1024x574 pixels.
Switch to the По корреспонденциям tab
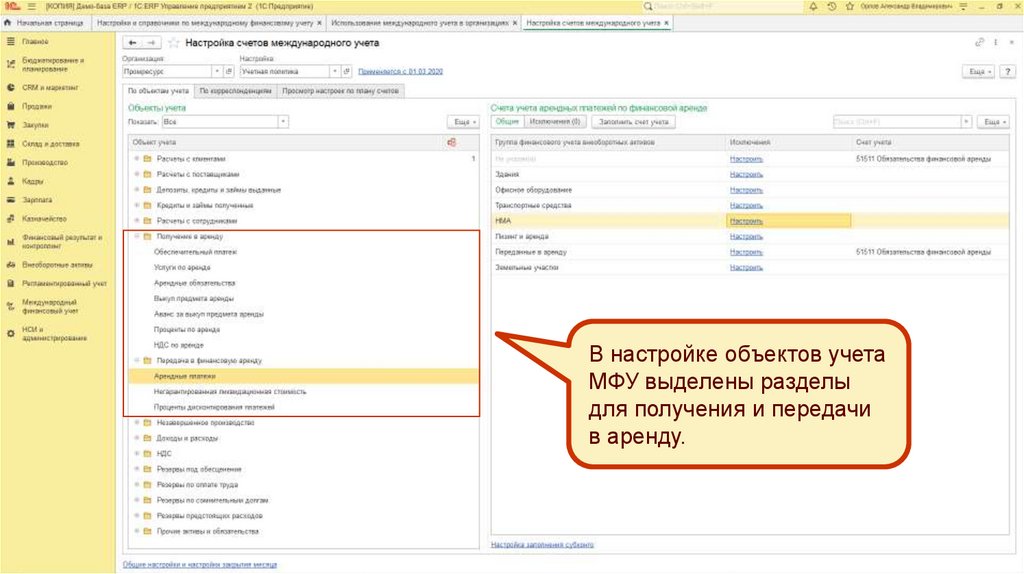[x=235, y=91]
